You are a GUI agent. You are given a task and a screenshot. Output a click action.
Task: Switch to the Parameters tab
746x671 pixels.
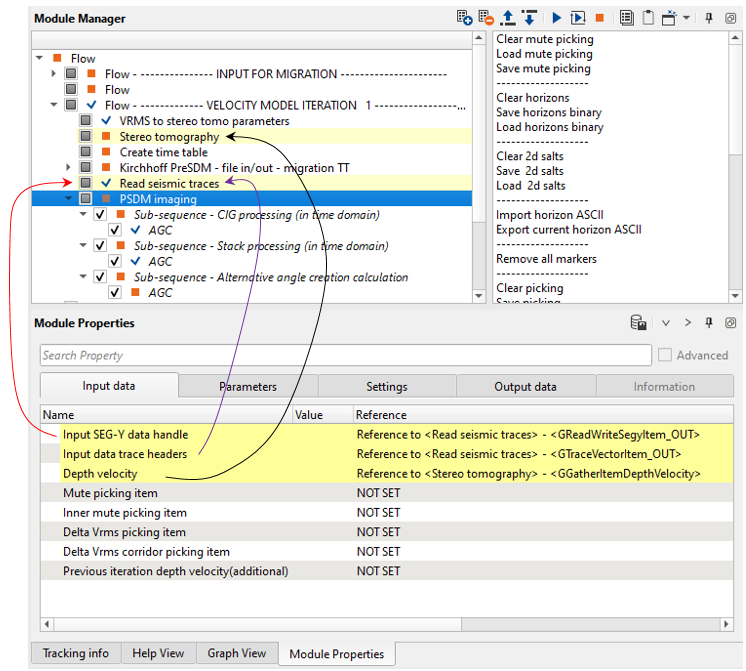(x=248, y=387)
